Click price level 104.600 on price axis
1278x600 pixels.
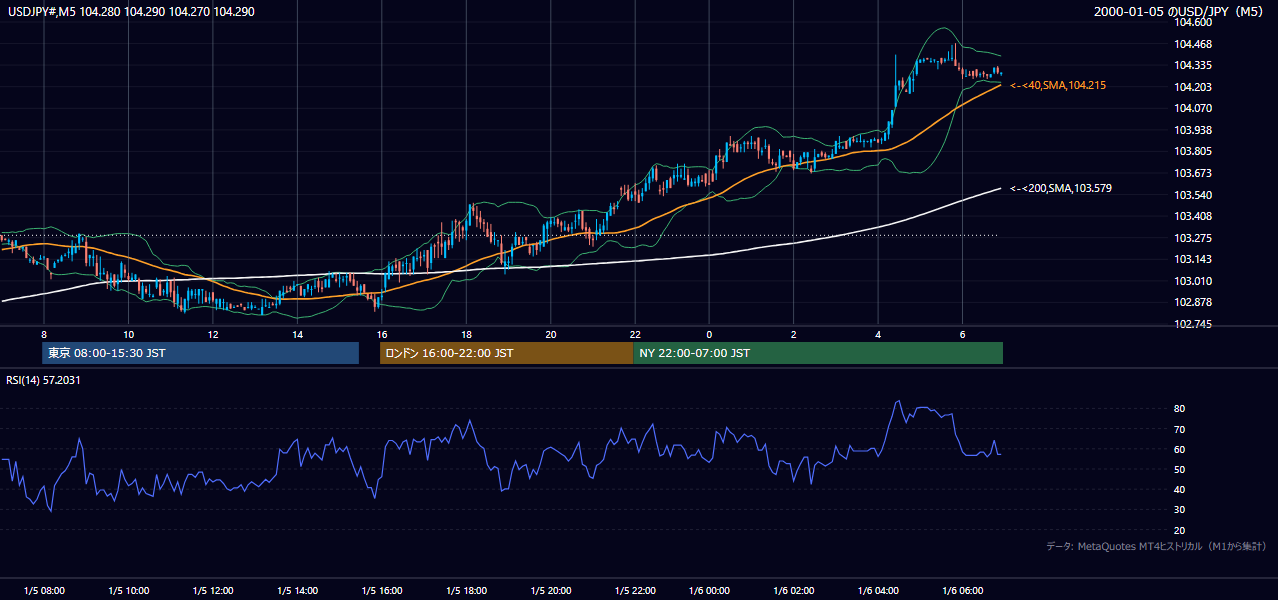pyautogui.click(x=1195, y=22)
